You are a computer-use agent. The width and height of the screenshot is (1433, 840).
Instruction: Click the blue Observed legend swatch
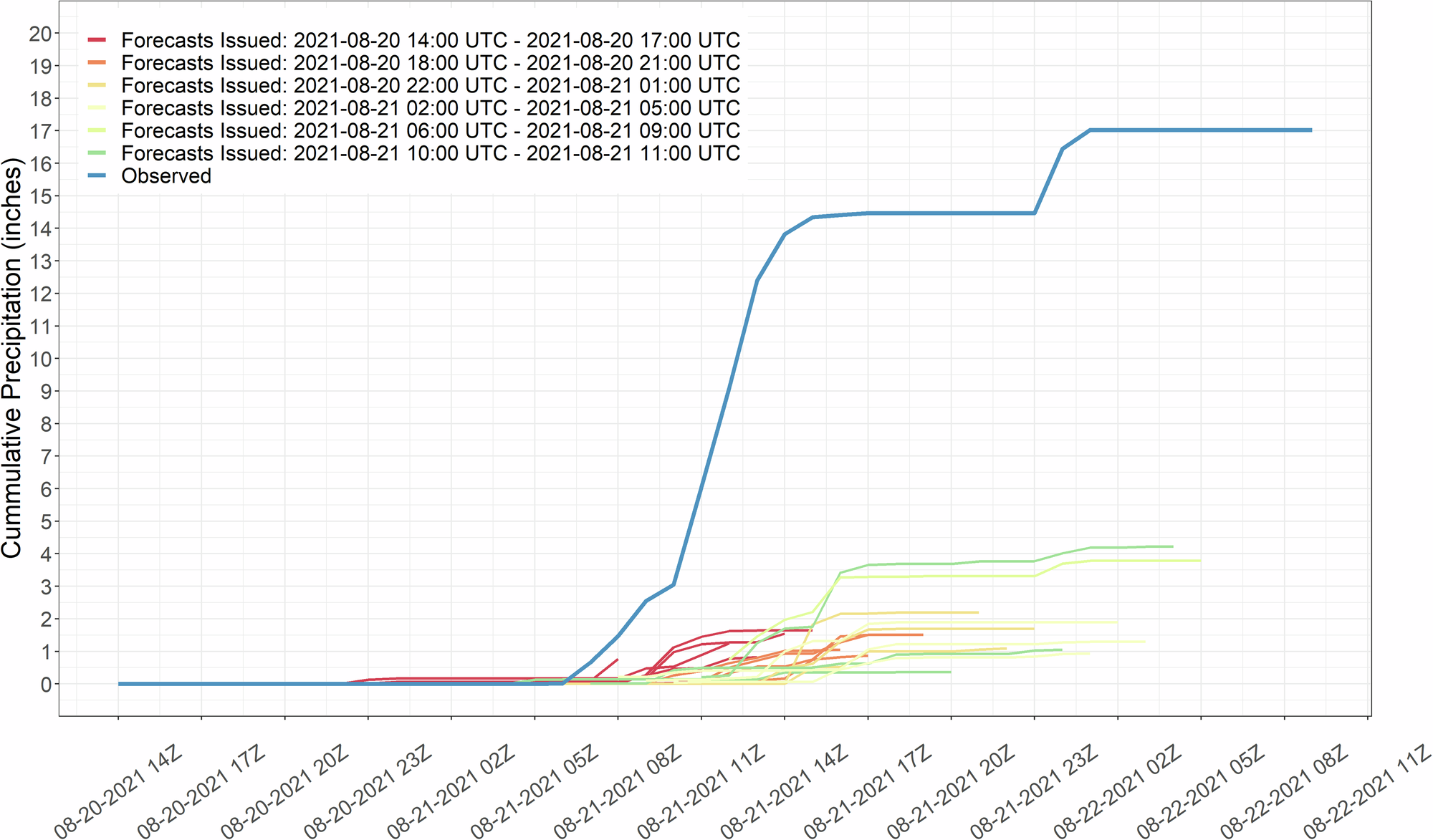(x=97, y=175)
